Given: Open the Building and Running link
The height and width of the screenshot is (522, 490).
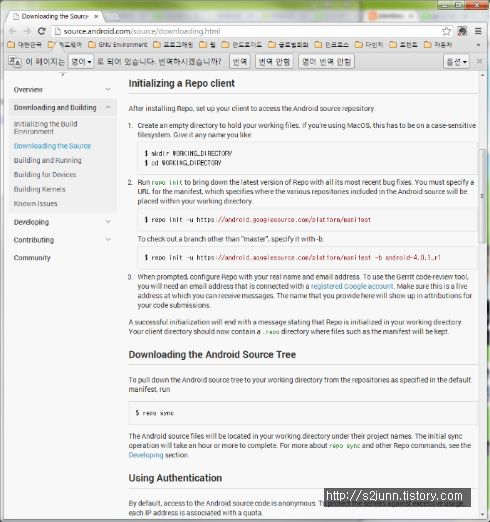Looking at the screenshot, I should click(x=47, y=160).
